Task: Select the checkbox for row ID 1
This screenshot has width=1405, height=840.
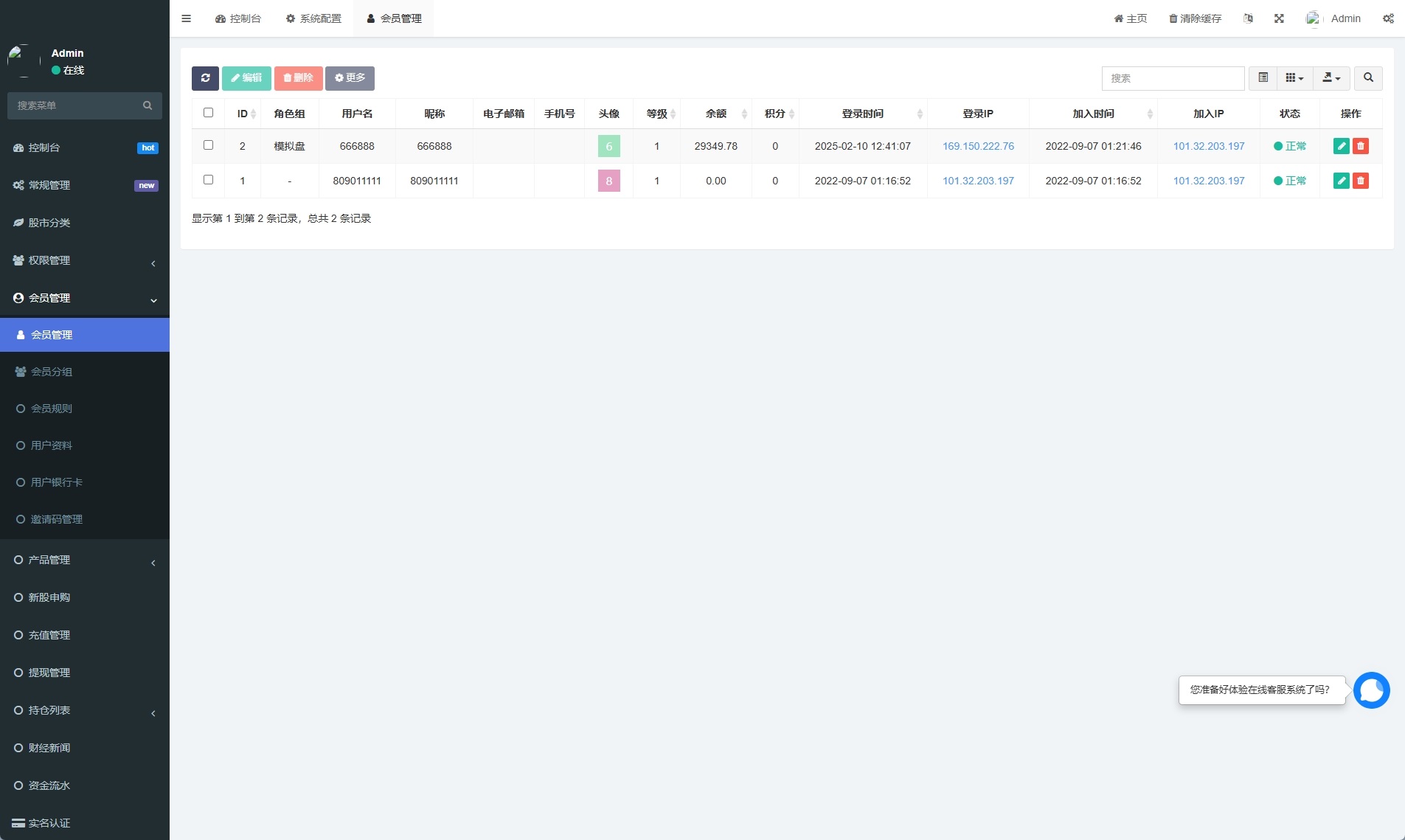Action: coord(208,180)
